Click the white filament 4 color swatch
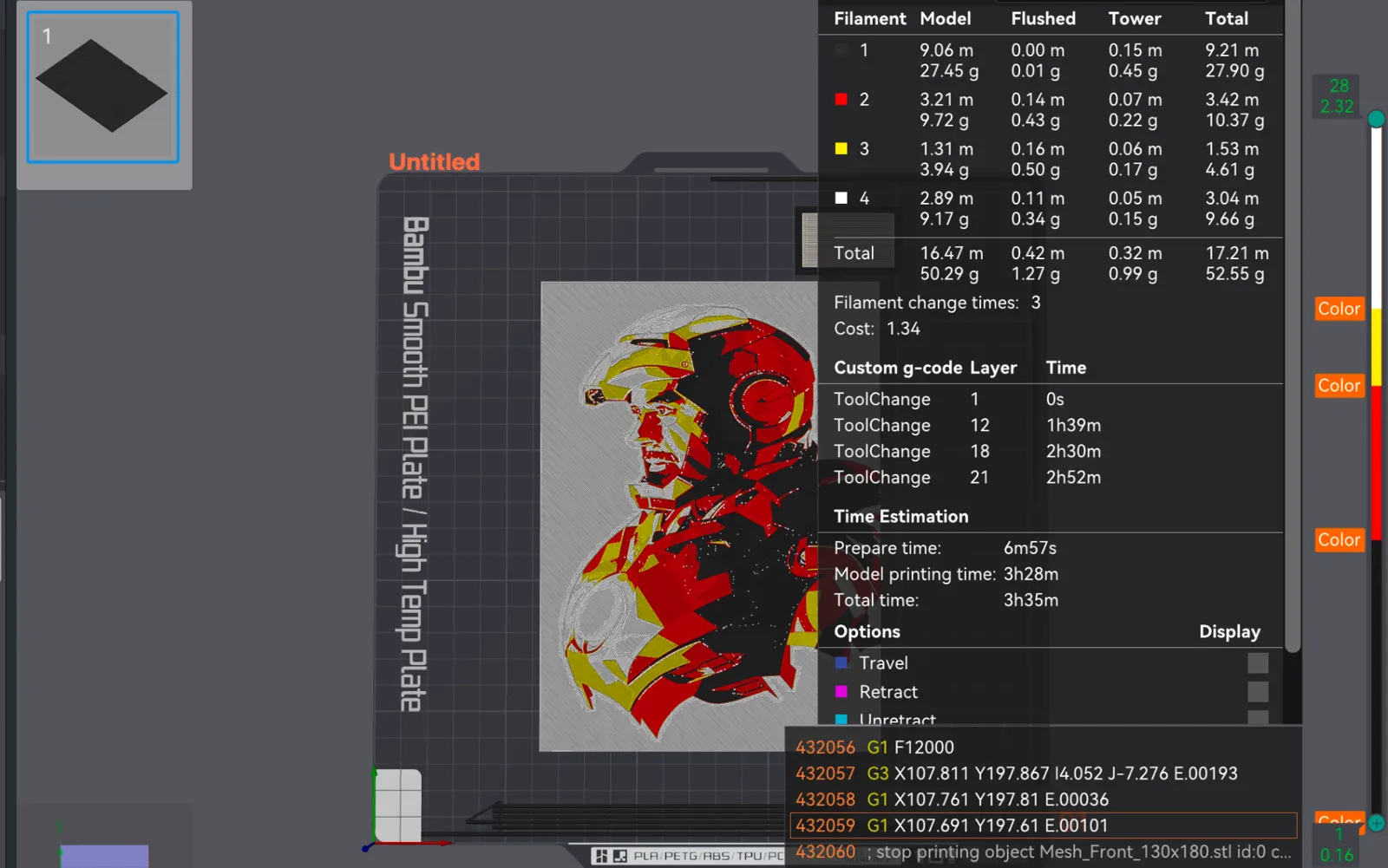This screenshot has width=1388, height=868. click(841, 199)
